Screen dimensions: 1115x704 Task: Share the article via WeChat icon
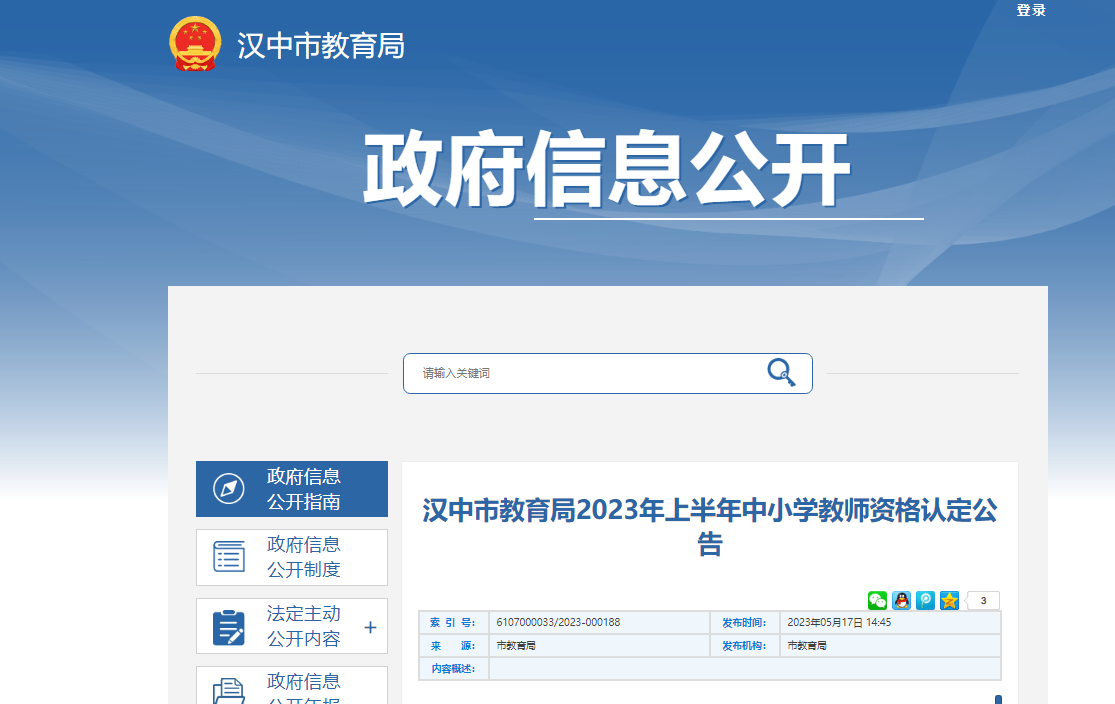point(877,600)
